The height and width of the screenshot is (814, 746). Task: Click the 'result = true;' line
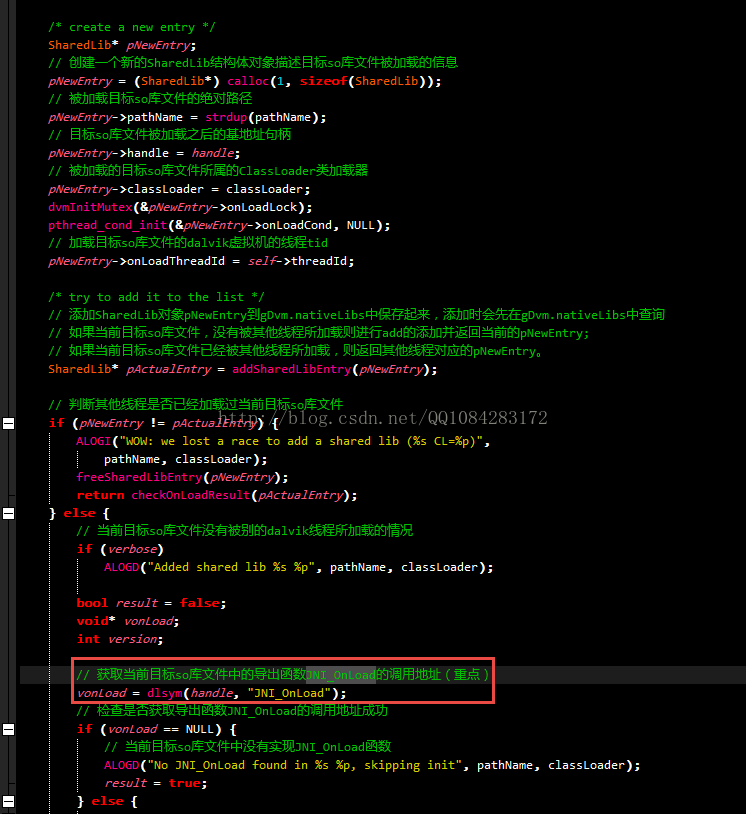[156, 783]
